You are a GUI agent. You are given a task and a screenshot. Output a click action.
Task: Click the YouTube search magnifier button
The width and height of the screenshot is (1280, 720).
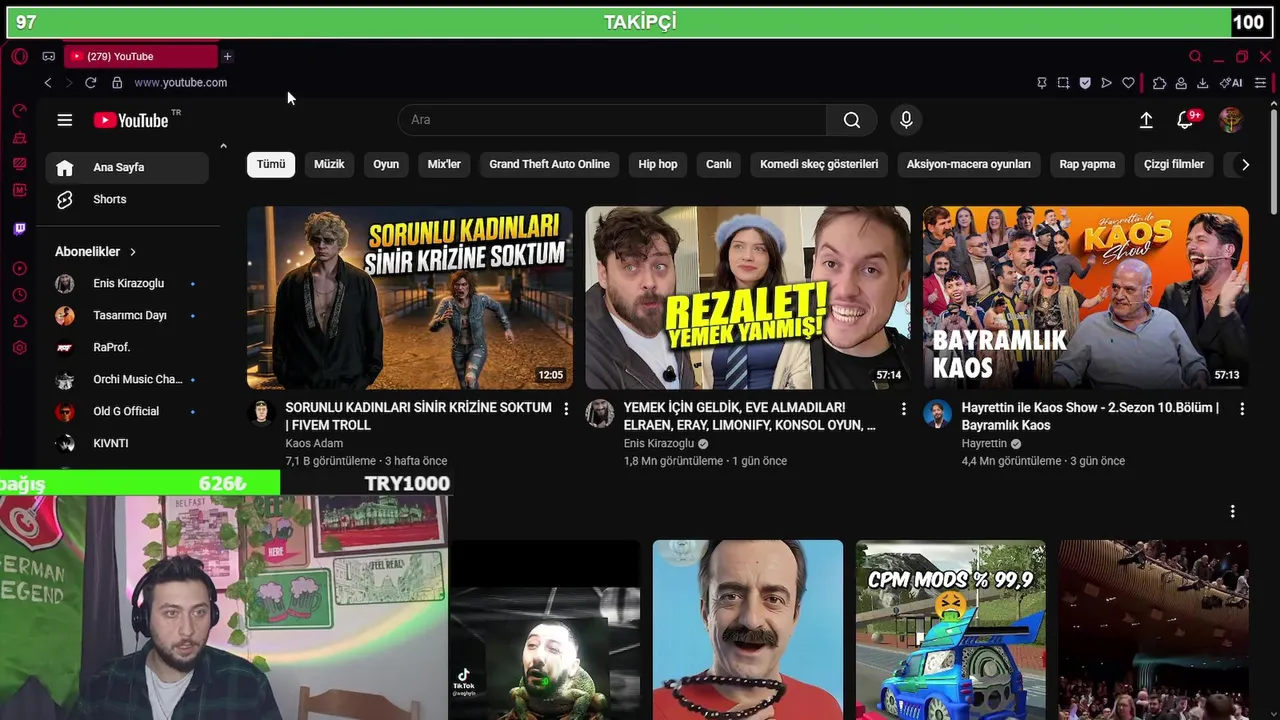(852, 120)
